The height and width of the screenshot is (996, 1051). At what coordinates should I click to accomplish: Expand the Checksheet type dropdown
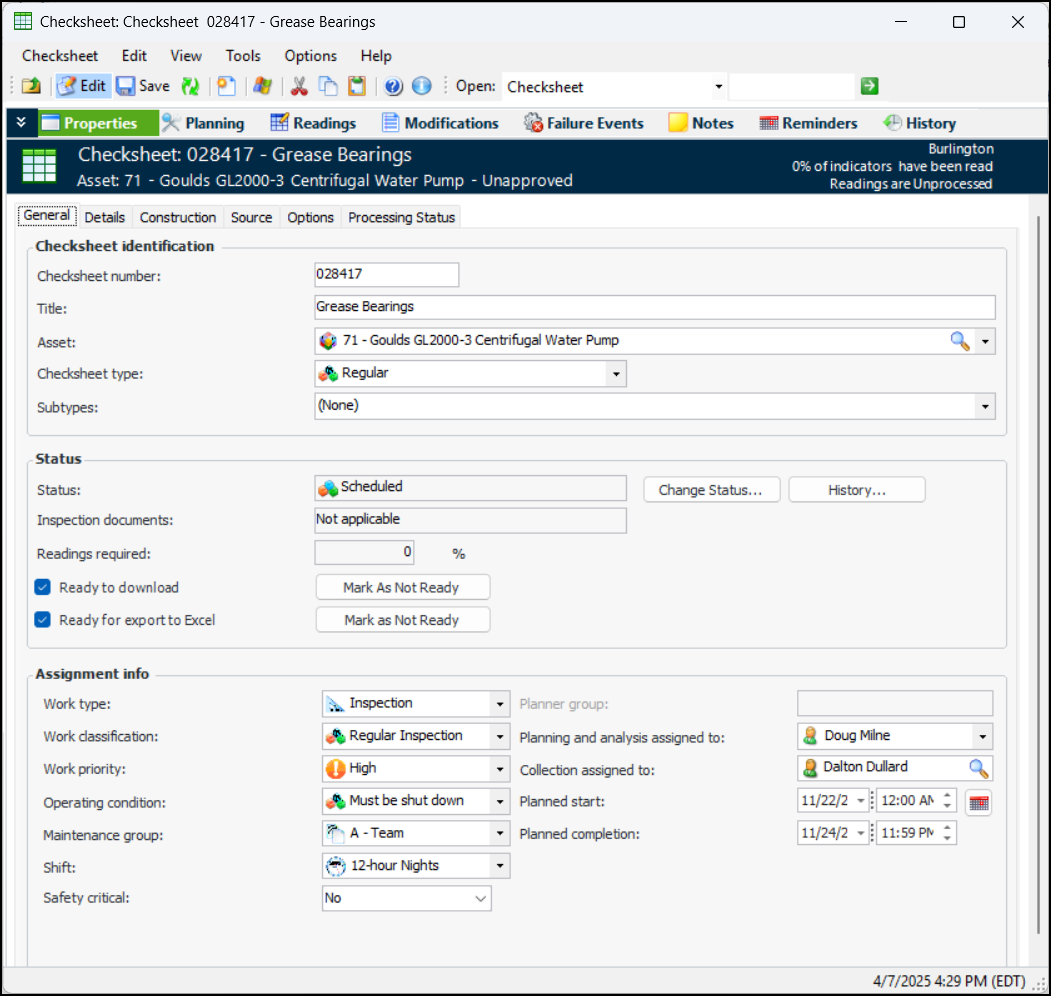pyautogui.click(x=616, y=374)
